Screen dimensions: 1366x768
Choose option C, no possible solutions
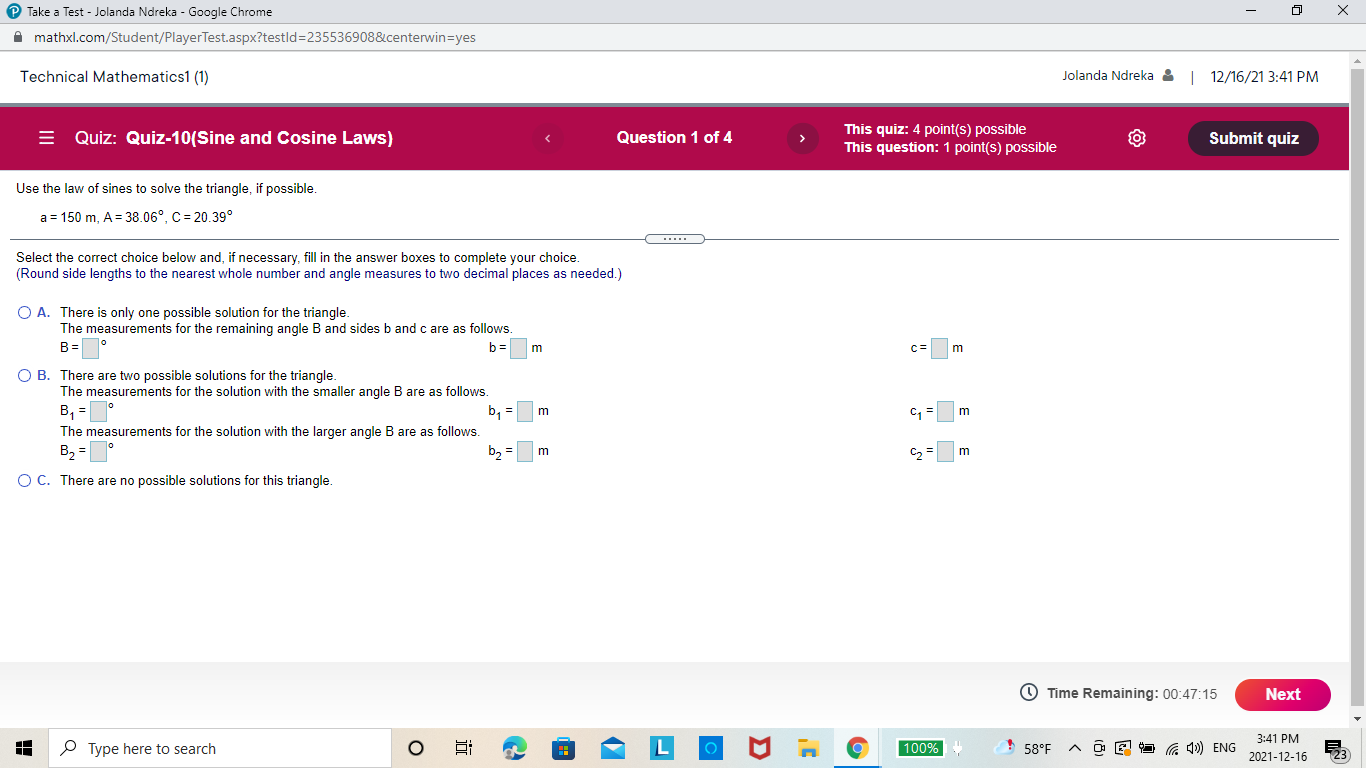(23, 480)
